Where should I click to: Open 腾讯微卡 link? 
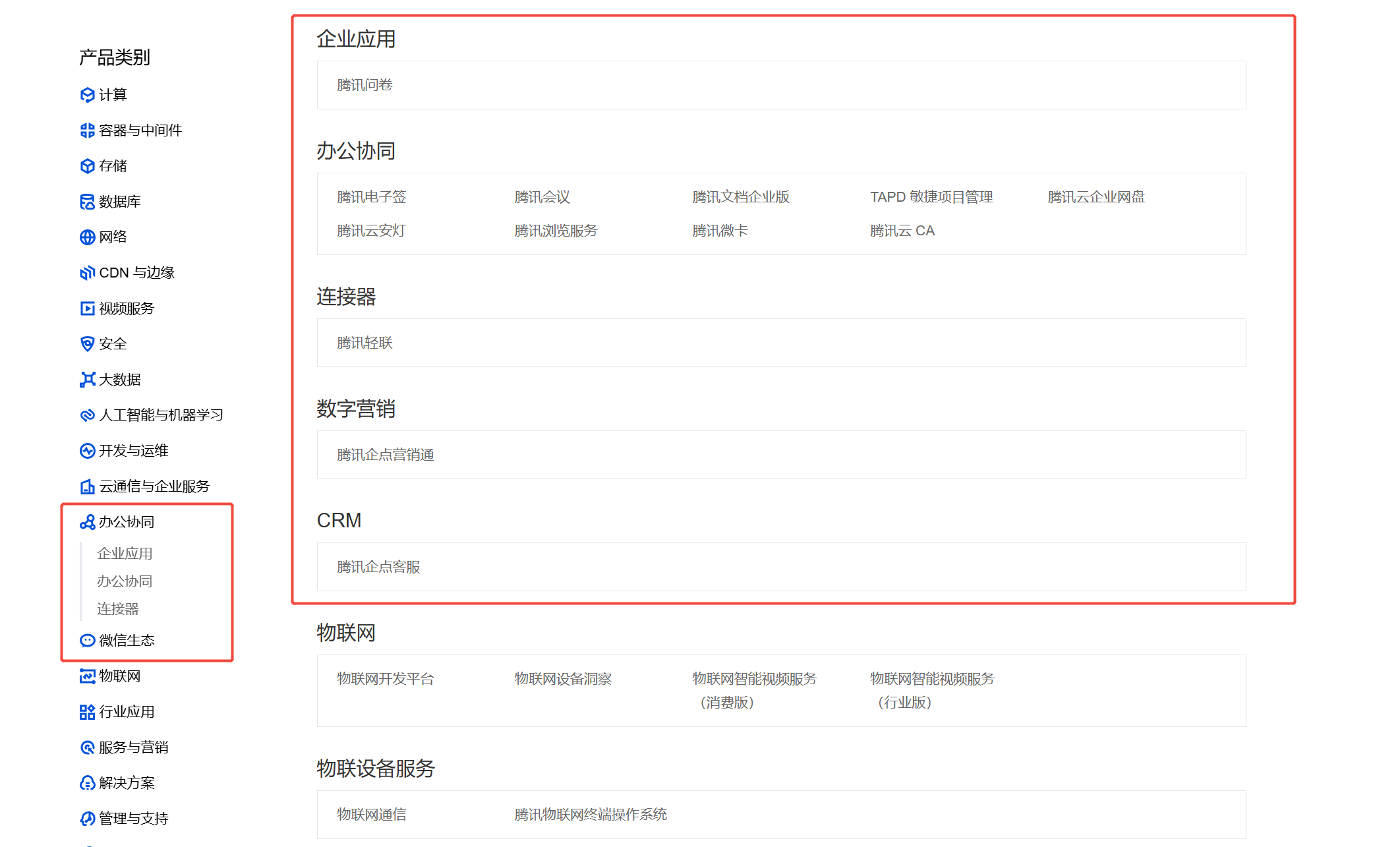720,231
